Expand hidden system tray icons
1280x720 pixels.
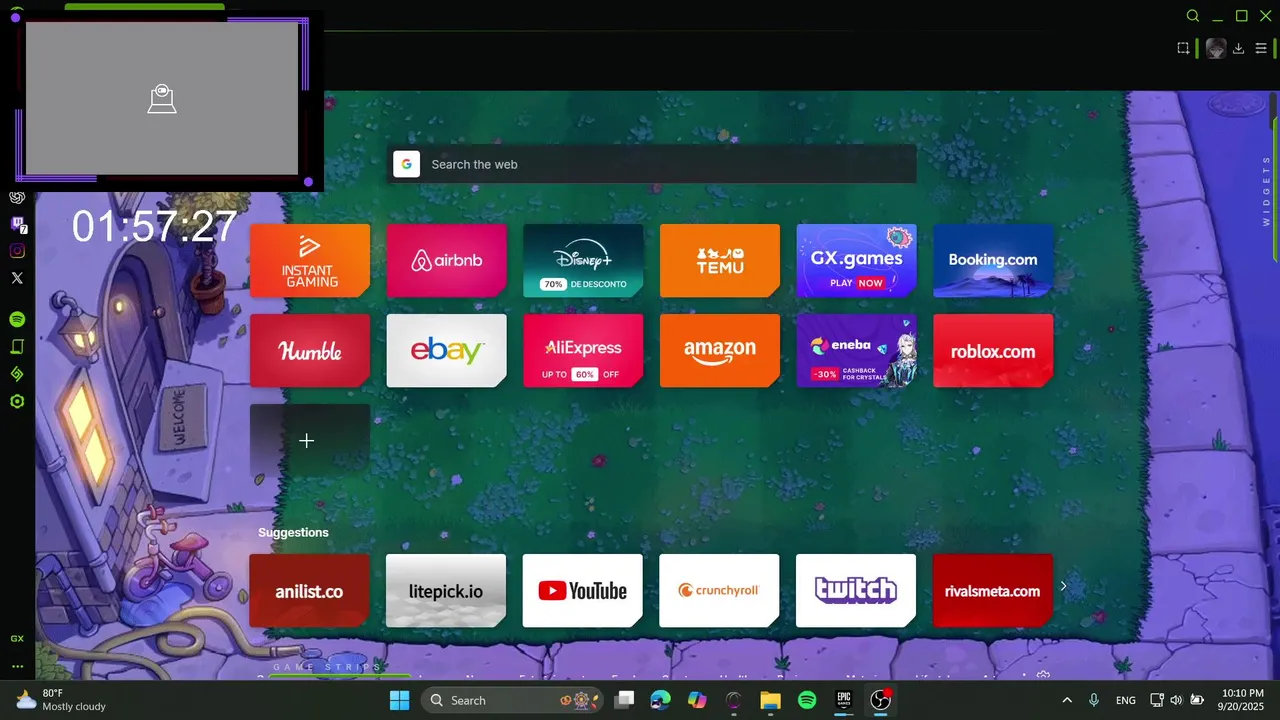coord(1067,700)
